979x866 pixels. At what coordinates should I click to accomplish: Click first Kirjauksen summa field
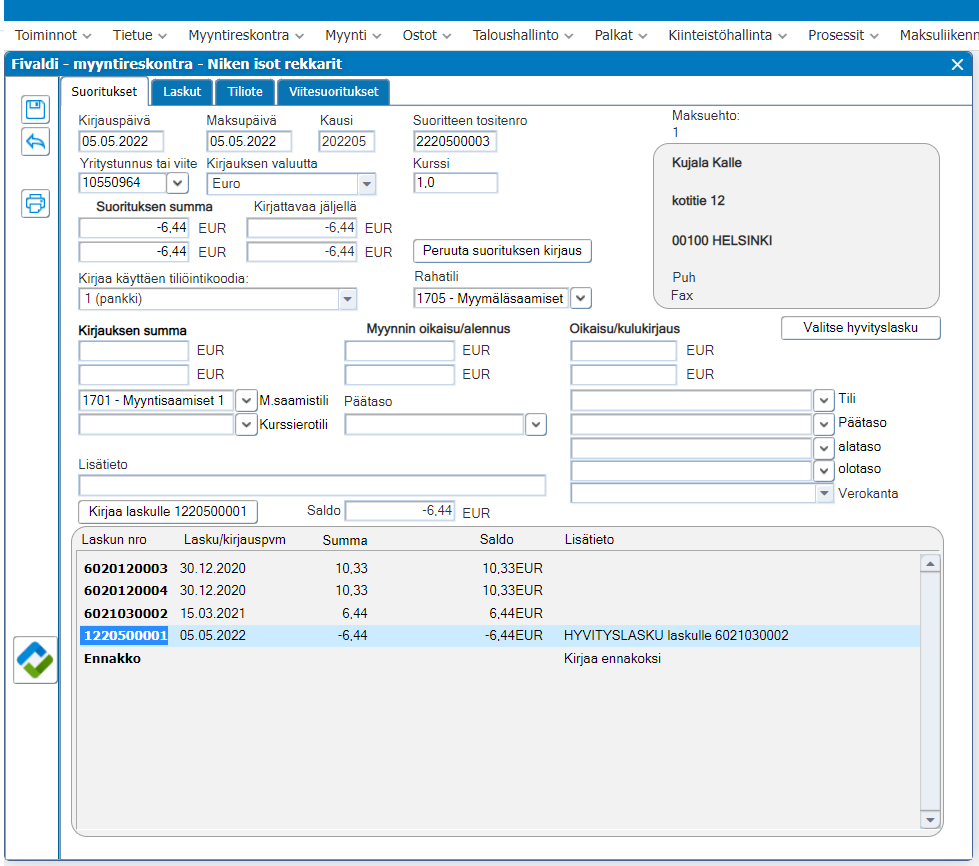(x=134, y=351)
